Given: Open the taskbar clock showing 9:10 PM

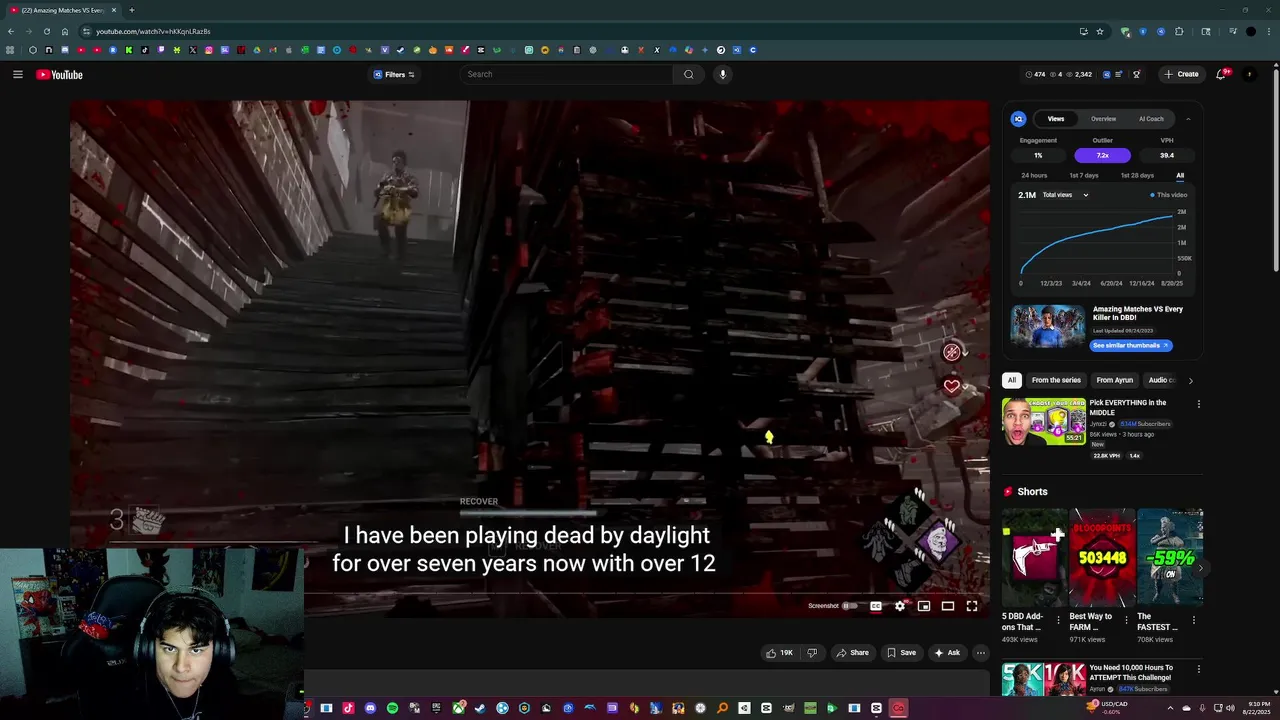Looking at the screenshot, I should pyautogui.click(x=1257, y=708).
